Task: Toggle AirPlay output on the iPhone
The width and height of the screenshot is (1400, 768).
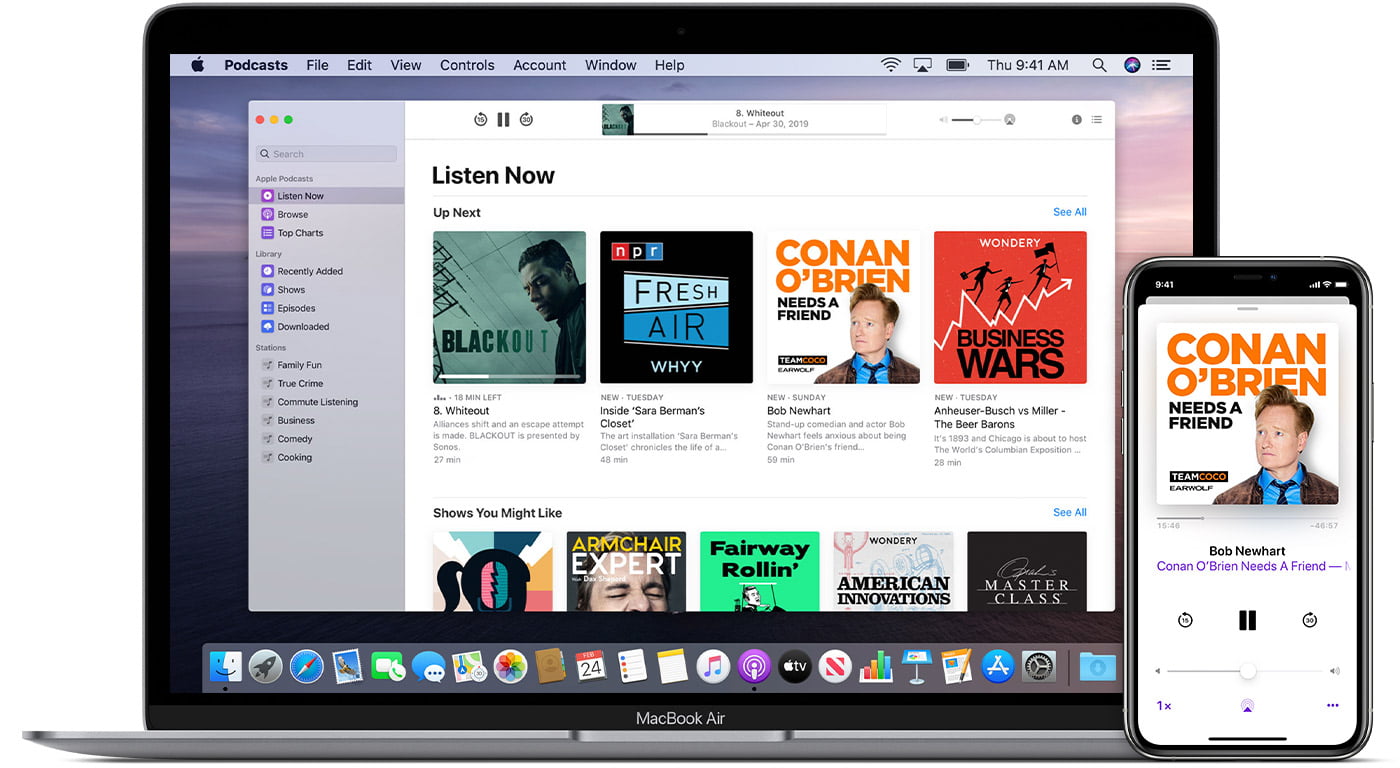Action: 1246,704
